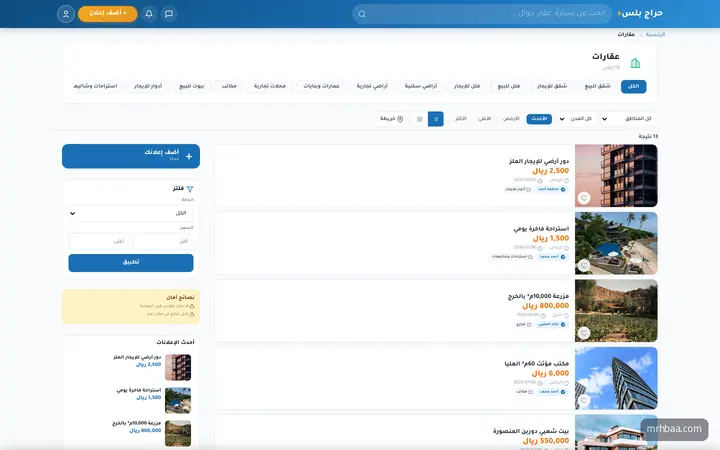Sort by الأعلى highest price

click(485, 119)
